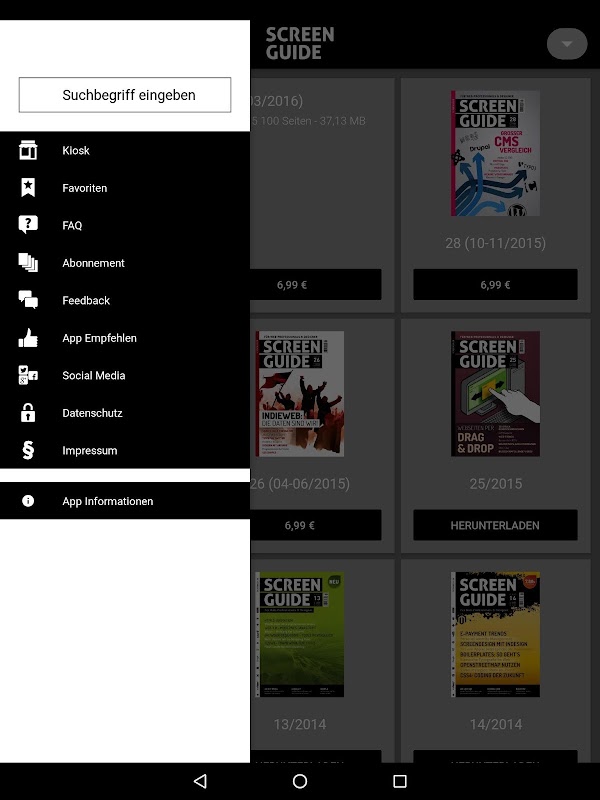The image size is (600, 800).
Task: Tap the Favoriten bookmark star icon
Action: (28, 188)
